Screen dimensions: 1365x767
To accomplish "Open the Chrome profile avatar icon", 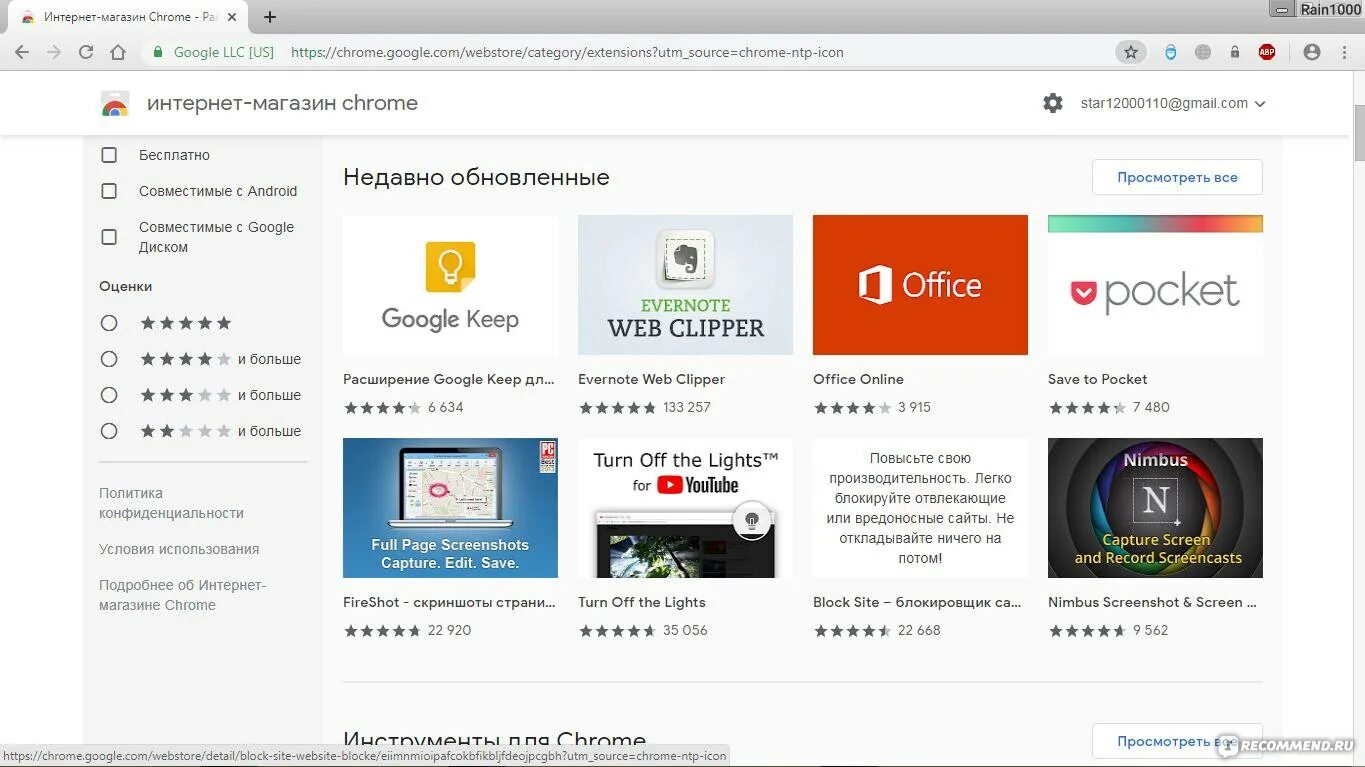I will [x=1312, y=52].
